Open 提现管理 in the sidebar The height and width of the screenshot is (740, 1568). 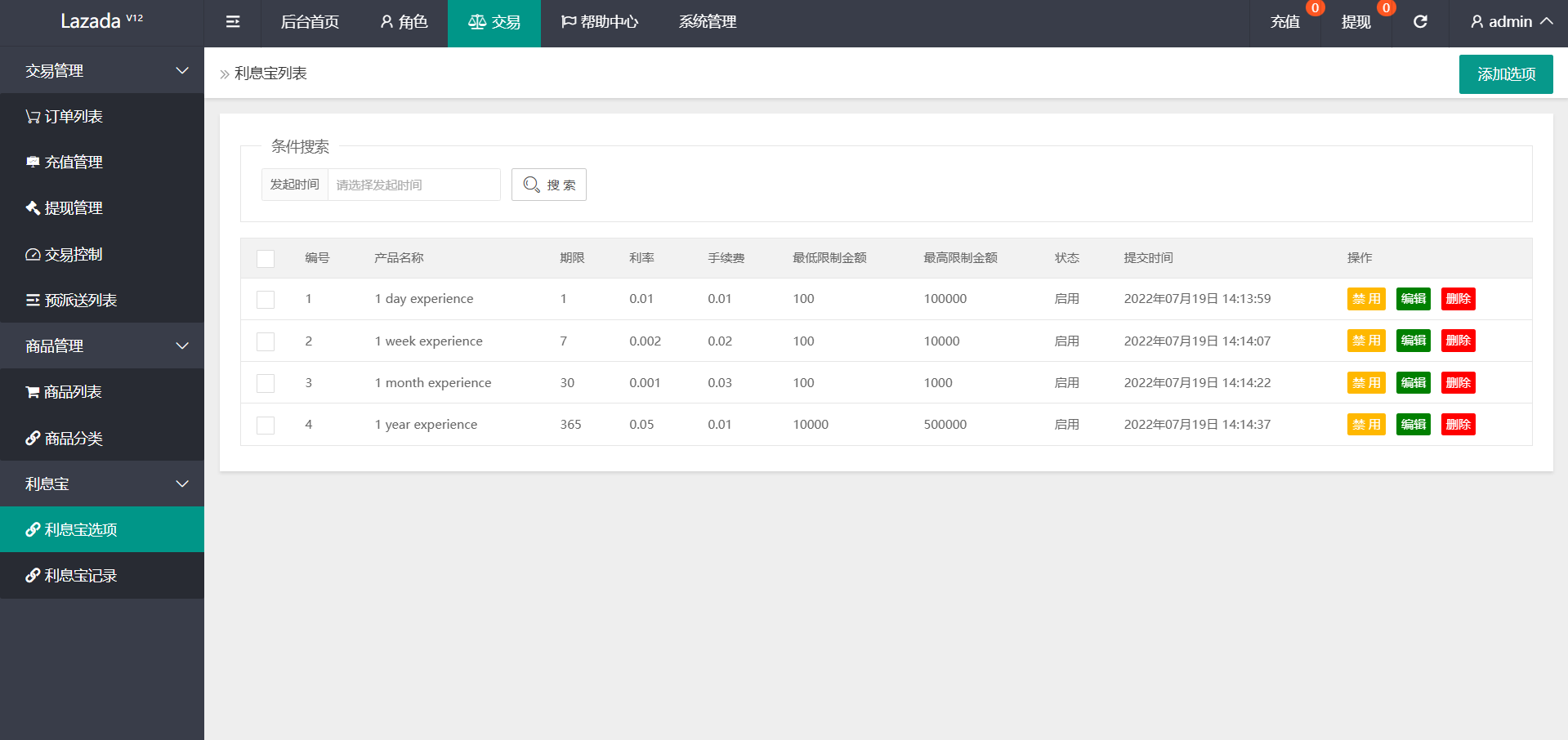coord(102,208)
